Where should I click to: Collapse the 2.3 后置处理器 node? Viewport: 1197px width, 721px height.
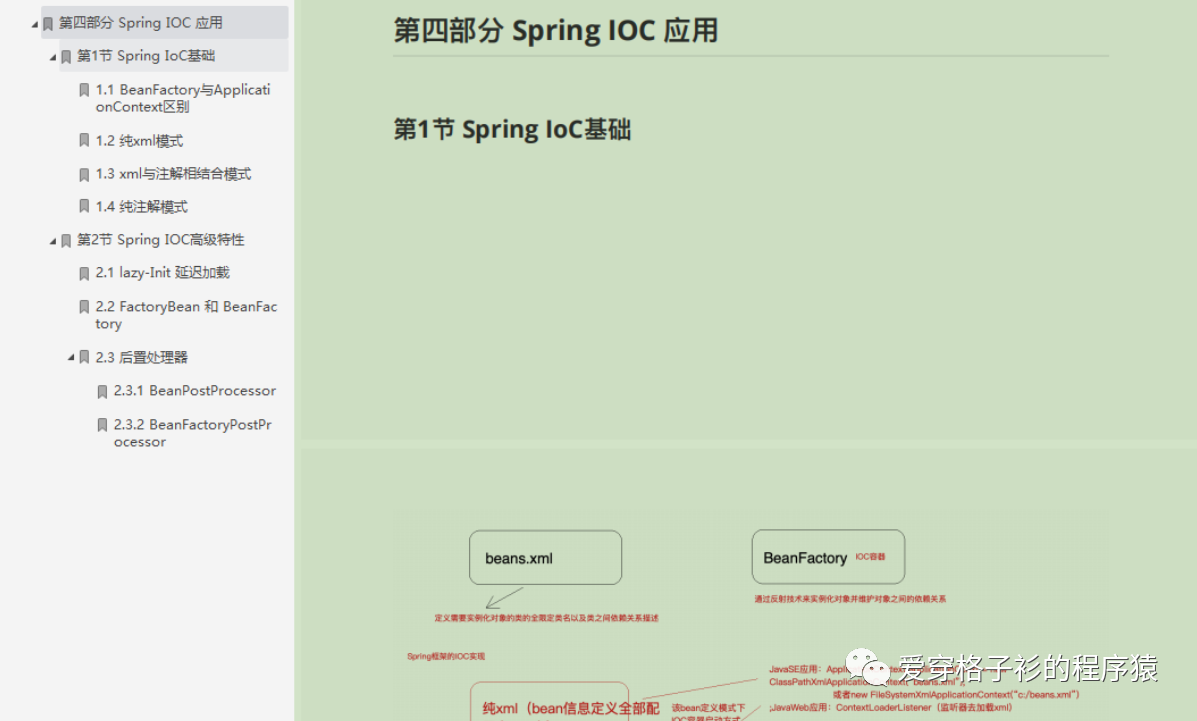[x=71, y=357]
